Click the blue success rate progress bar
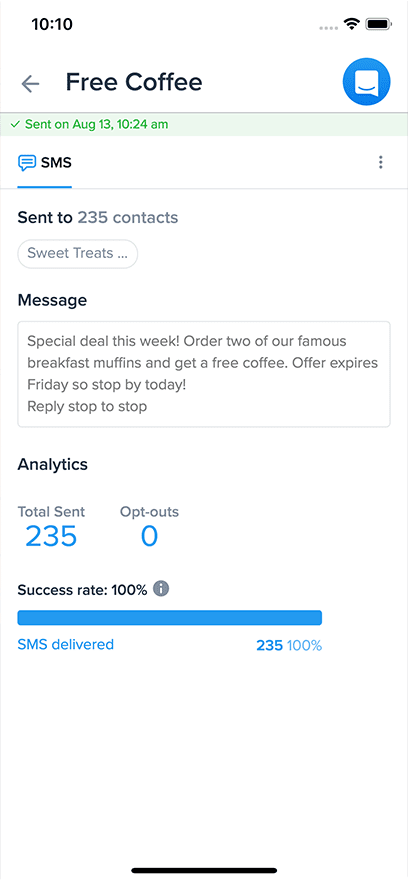Image resolution: width=408 pixels, height=884 pixels. point(170,617)
